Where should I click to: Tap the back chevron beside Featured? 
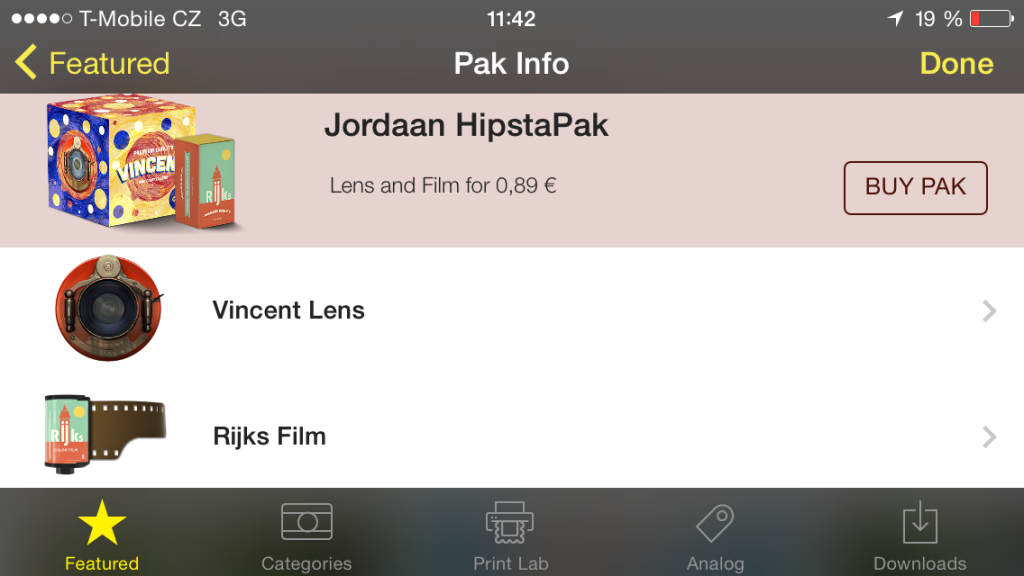25,63
